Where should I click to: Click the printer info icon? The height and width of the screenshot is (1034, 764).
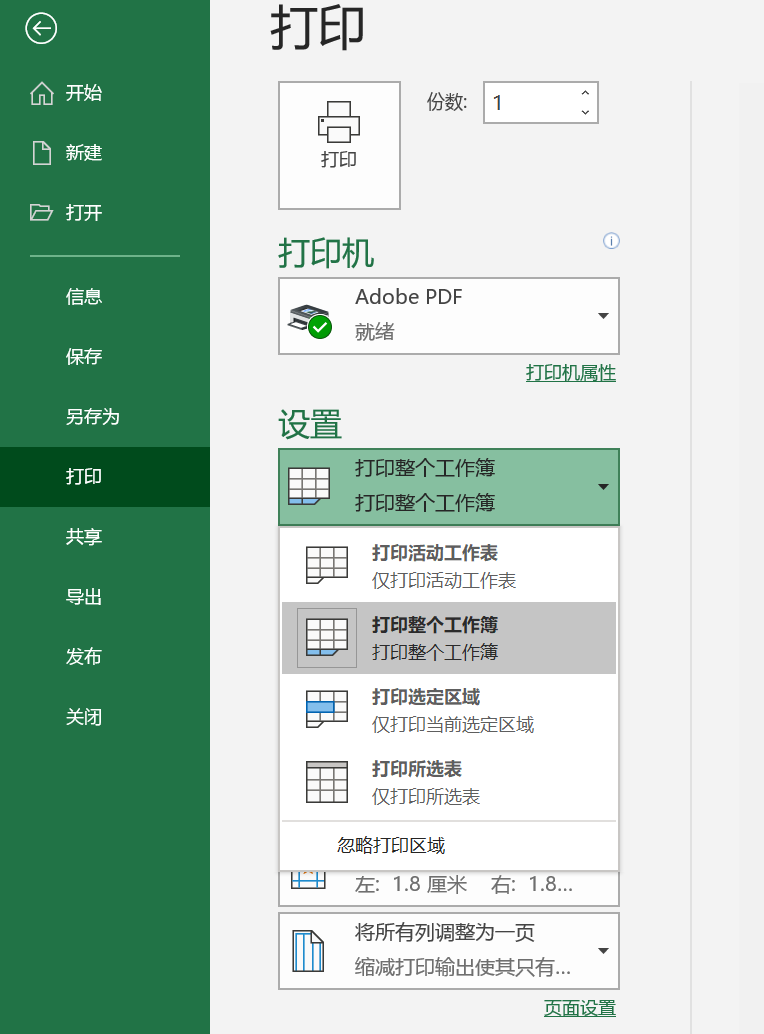611,241
